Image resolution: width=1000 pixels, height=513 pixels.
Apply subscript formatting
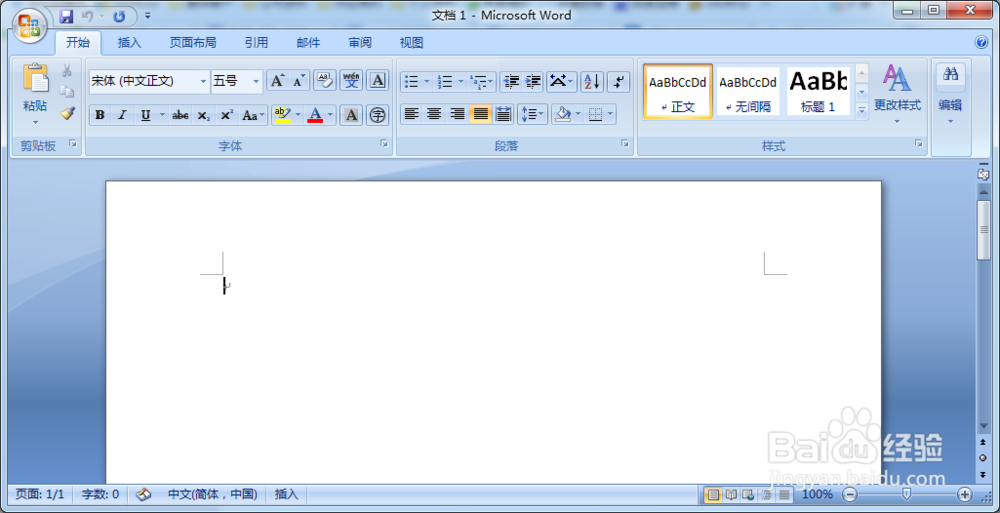(x=203, y=115)
